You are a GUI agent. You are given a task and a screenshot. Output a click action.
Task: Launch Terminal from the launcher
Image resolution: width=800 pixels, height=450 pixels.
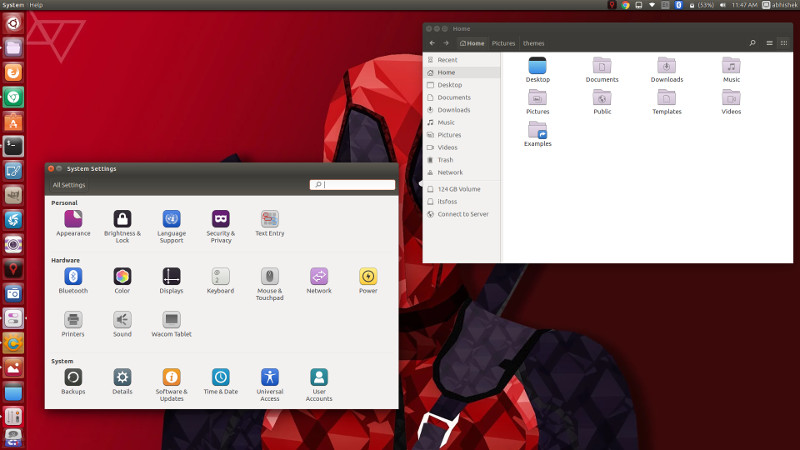(13, 146)
